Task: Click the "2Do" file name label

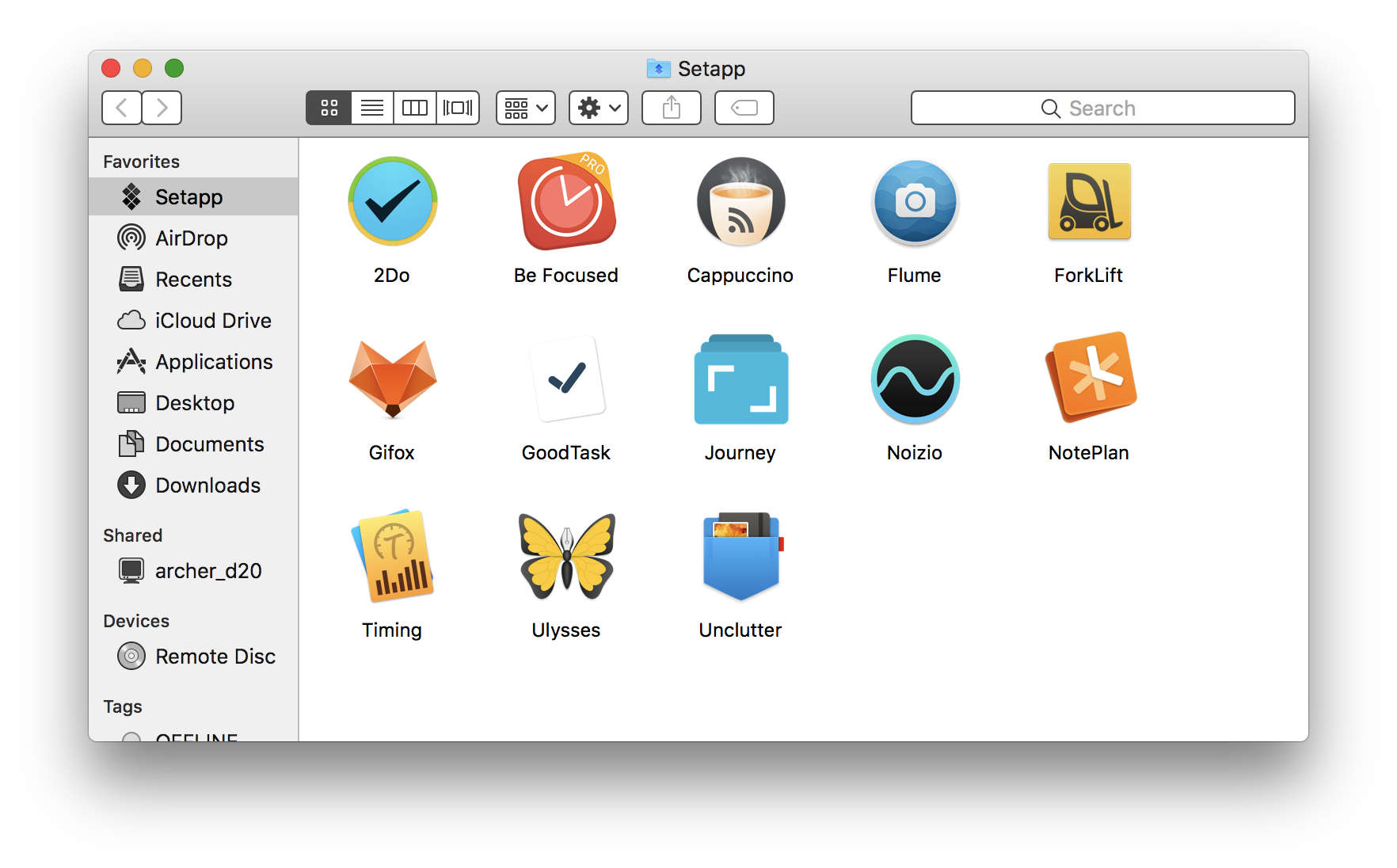Action: [x=392, y=275]
